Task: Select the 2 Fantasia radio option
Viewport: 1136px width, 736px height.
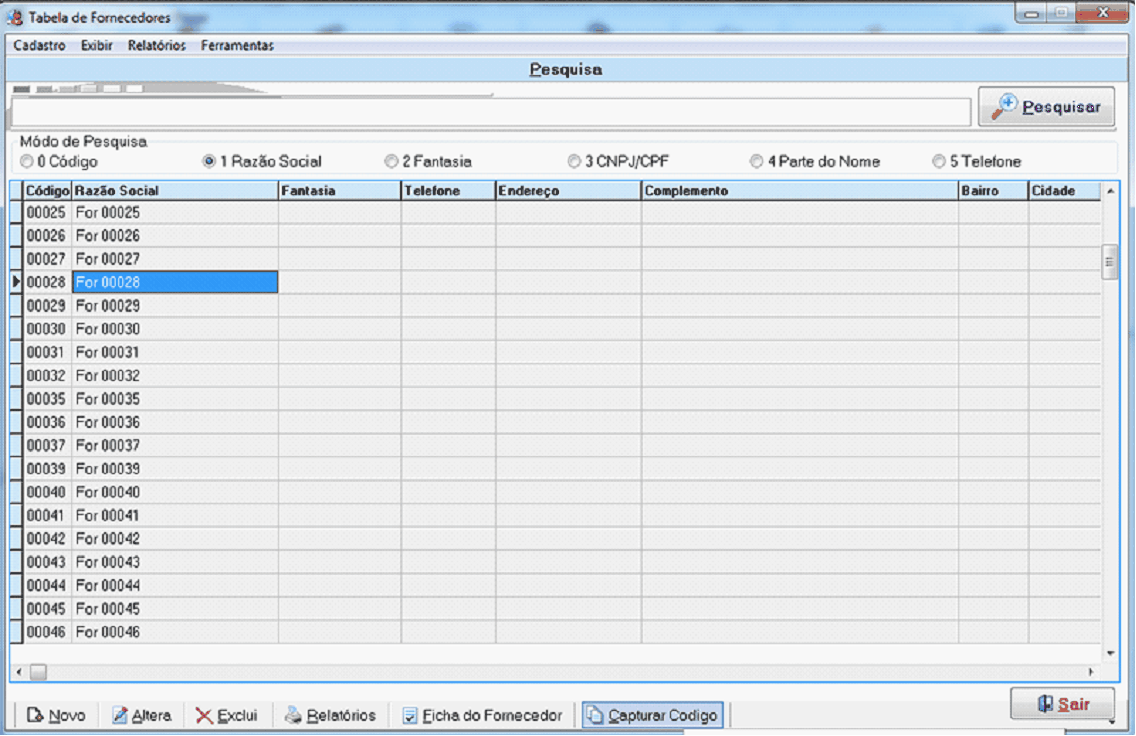Action: [392, 162]
